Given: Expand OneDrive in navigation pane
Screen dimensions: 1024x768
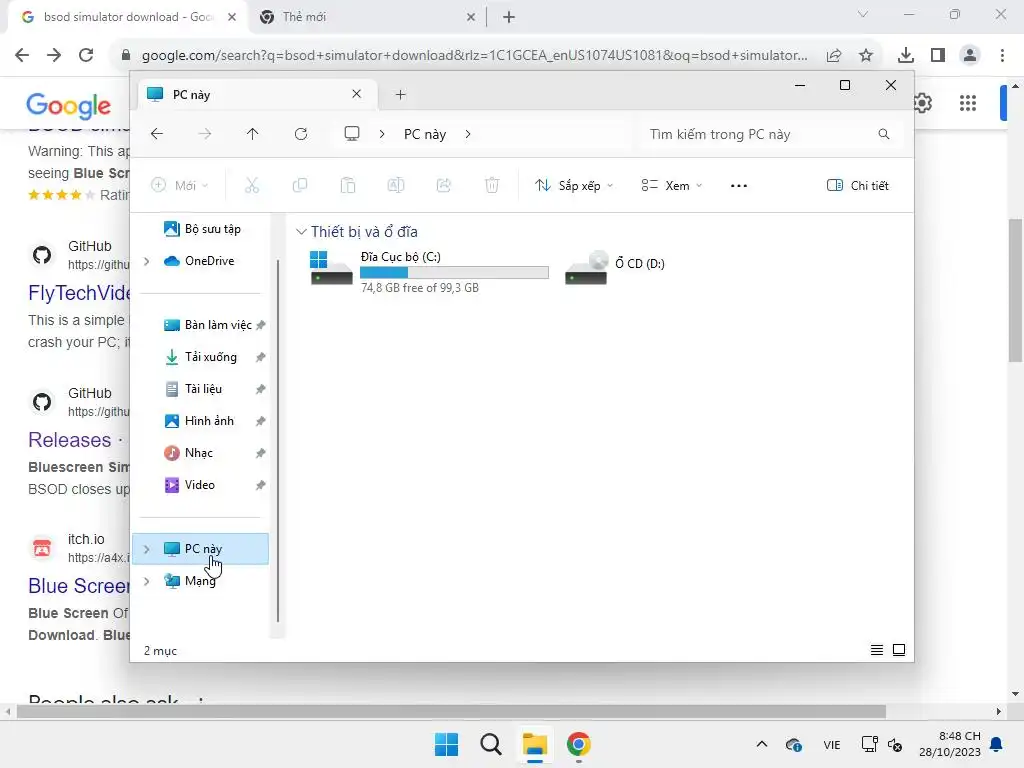Looking at the screenshot, I should (x=147, y=261).
